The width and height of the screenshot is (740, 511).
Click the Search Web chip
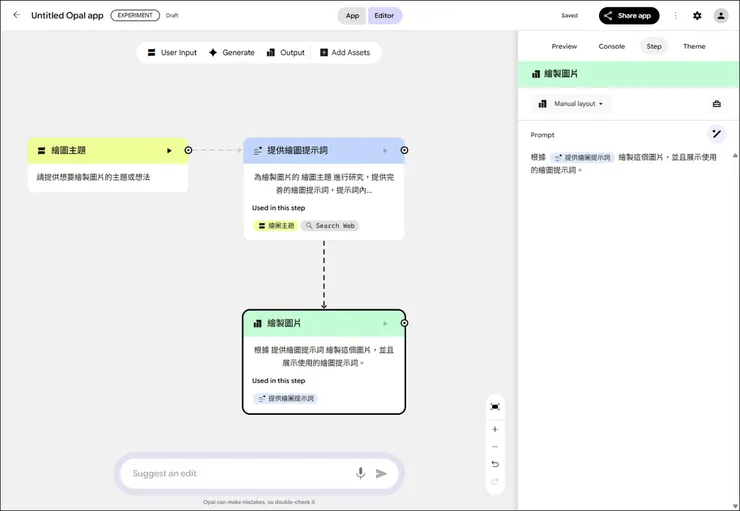[x=330, y=226]
